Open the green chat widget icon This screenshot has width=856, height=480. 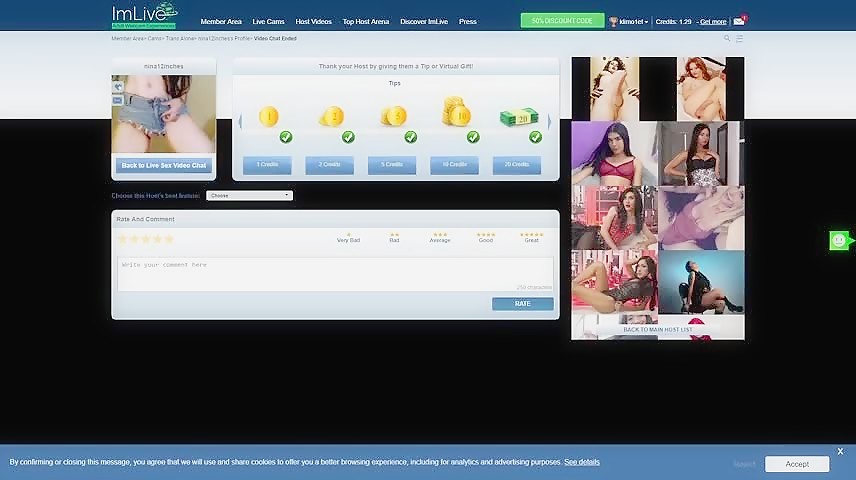tap(839, 240)
